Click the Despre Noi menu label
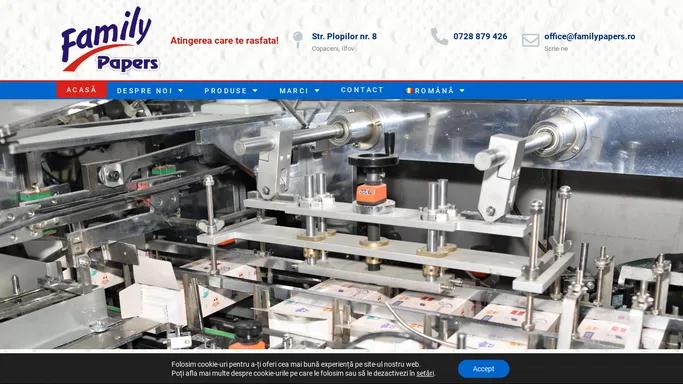683x384 pixels. click(144, 91)
